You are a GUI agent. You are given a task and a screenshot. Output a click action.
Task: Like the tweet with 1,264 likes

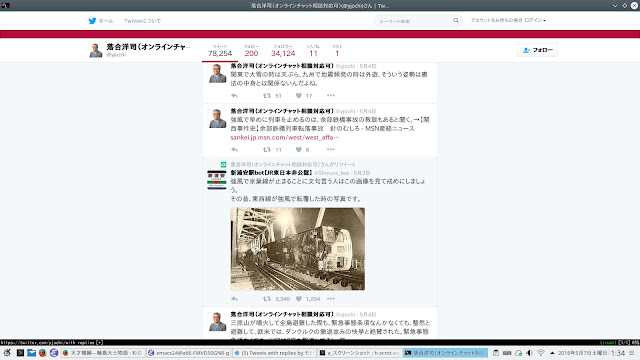(299, 299)
